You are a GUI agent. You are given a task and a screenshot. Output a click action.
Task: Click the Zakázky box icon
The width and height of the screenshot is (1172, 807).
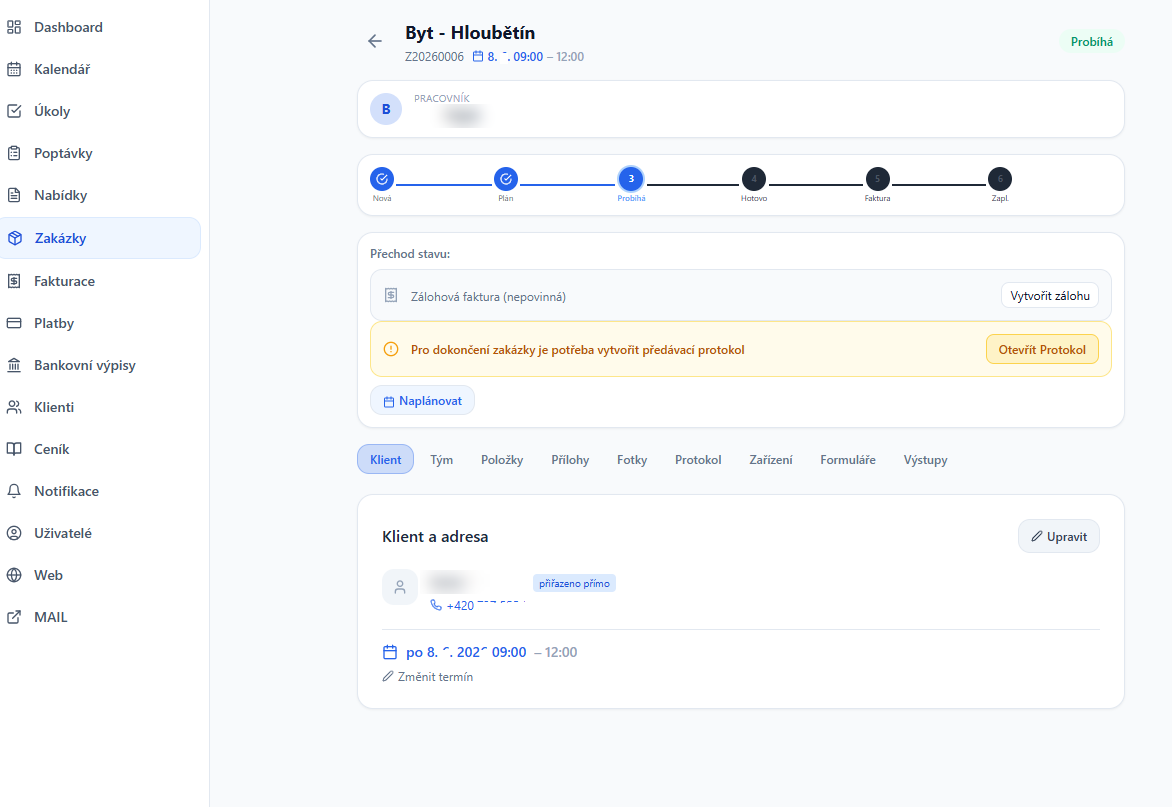tap(15, 238)
